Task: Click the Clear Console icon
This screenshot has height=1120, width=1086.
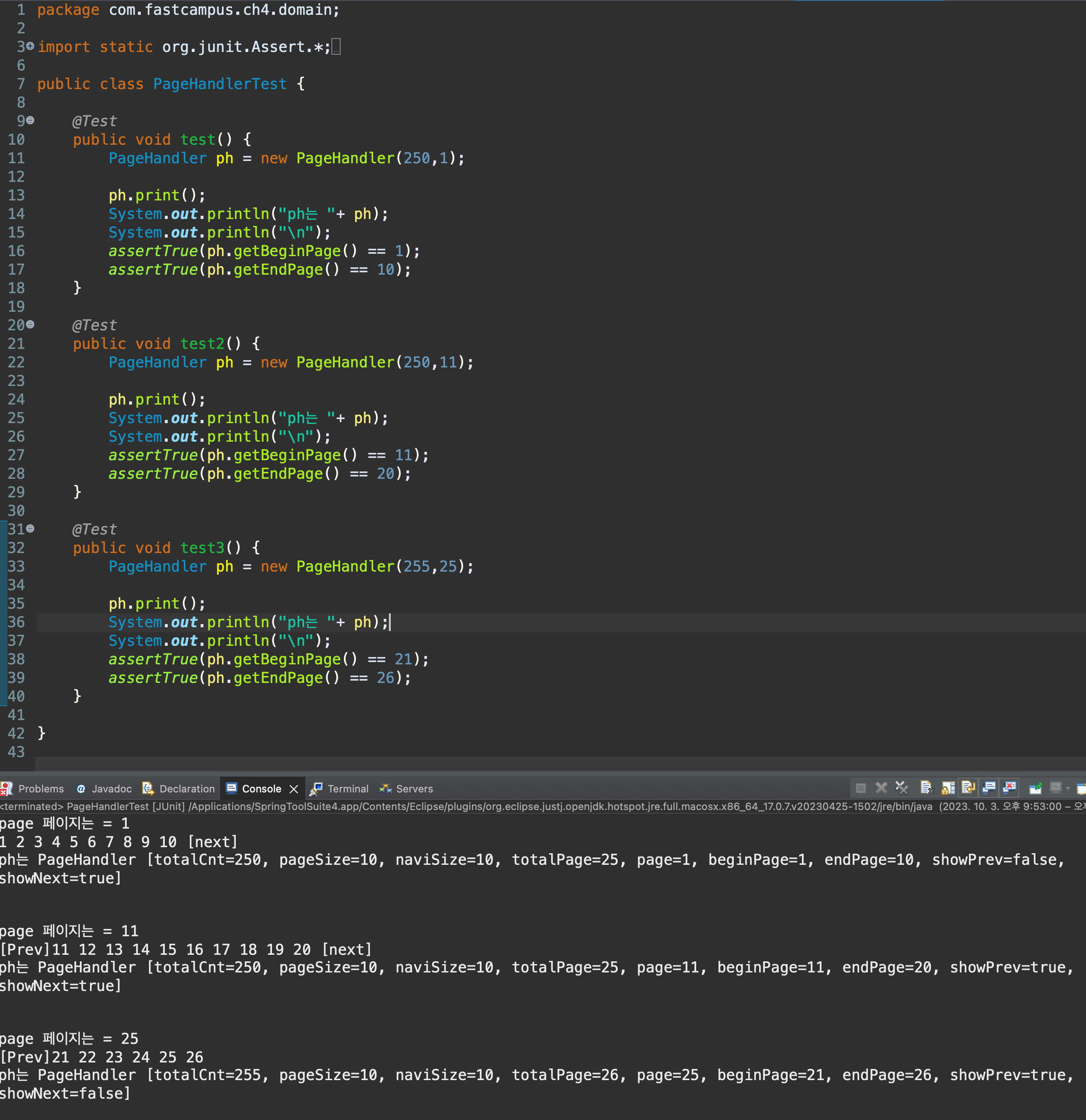Action: click(926, 788)
